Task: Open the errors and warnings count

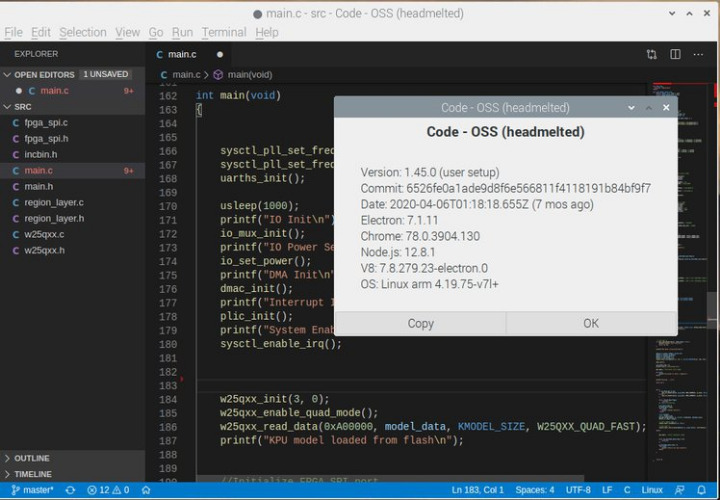Action: pos(108,490)
